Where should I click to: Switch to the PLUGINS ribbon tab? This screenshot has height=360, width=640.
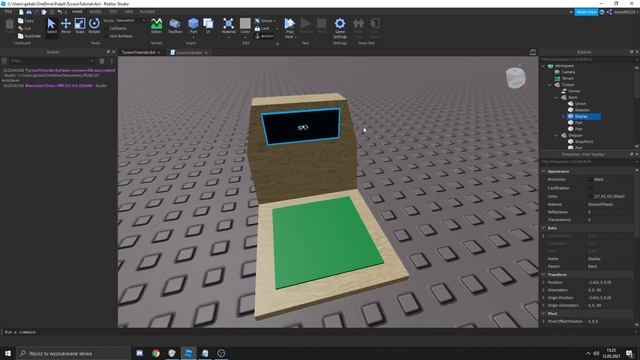[x=147, y=12]
